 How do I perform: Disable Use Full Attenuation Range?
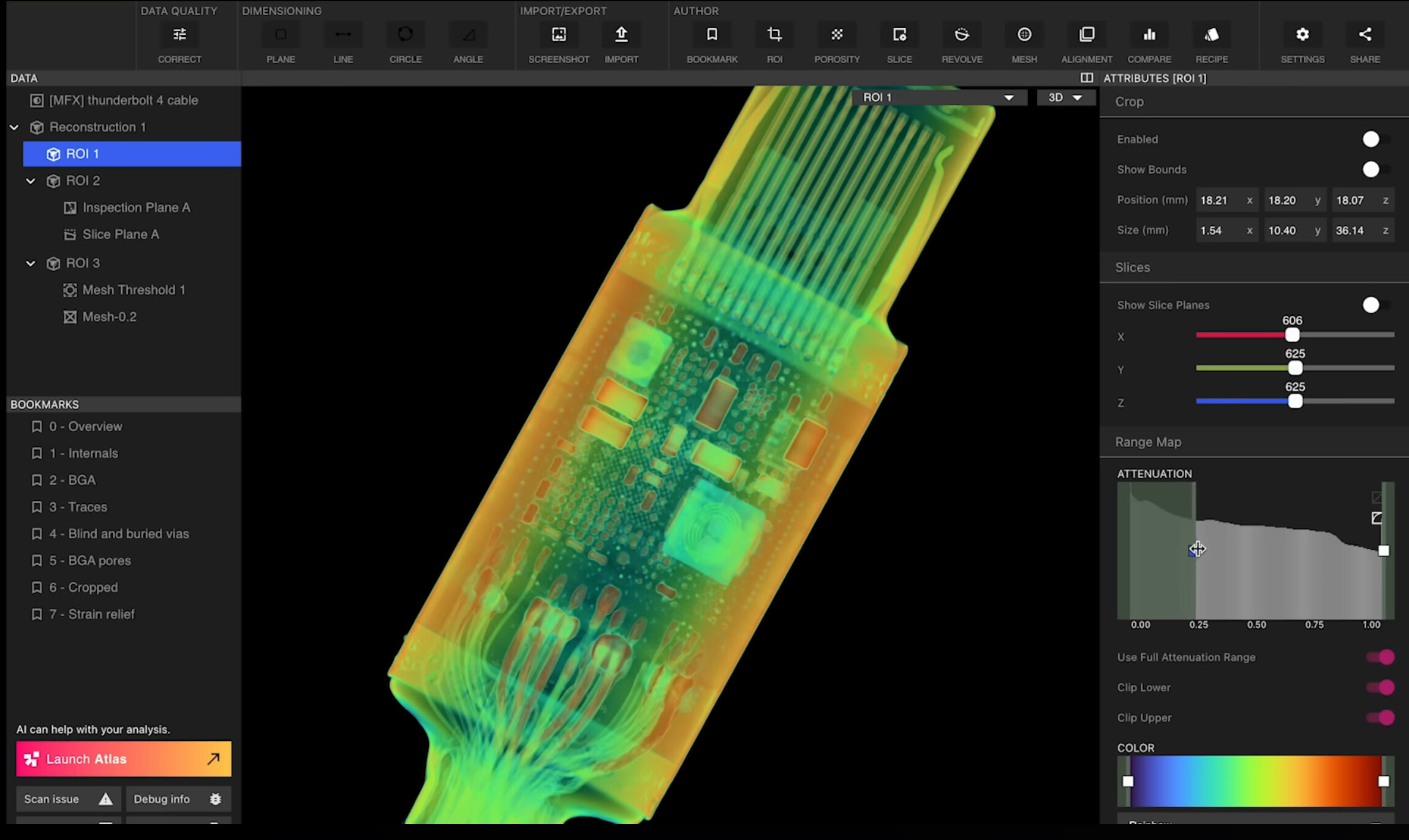(x=1380, y=657)
